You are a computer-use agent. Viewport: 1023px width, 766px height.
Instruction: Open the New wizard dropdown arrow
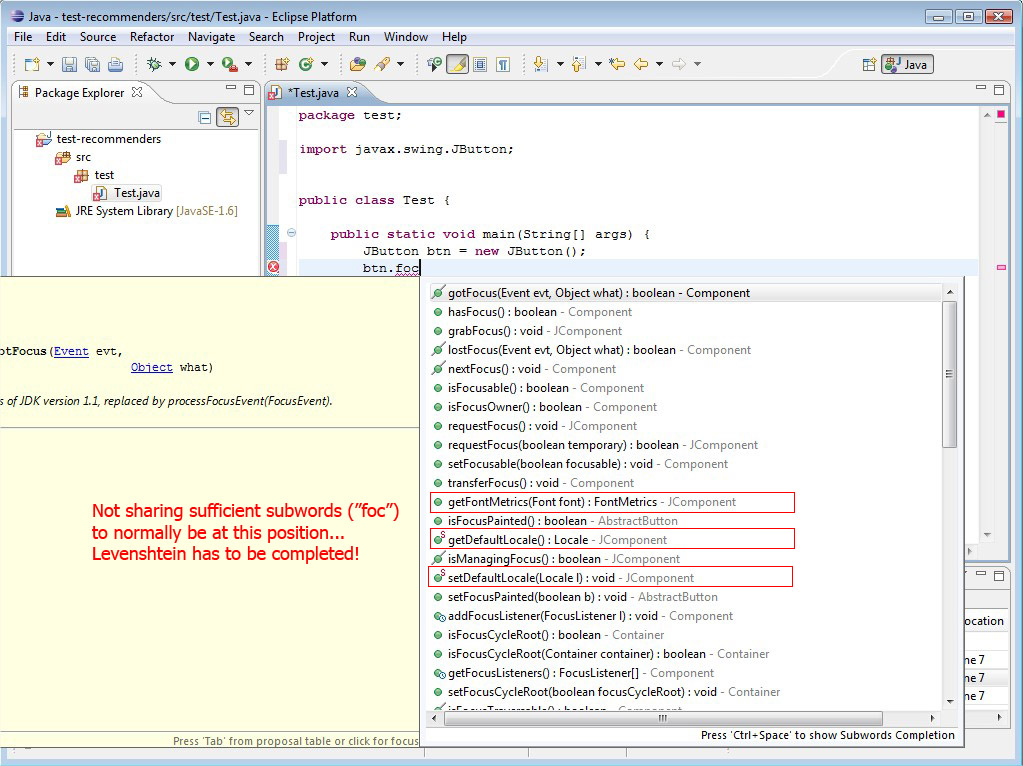(50, 64)
